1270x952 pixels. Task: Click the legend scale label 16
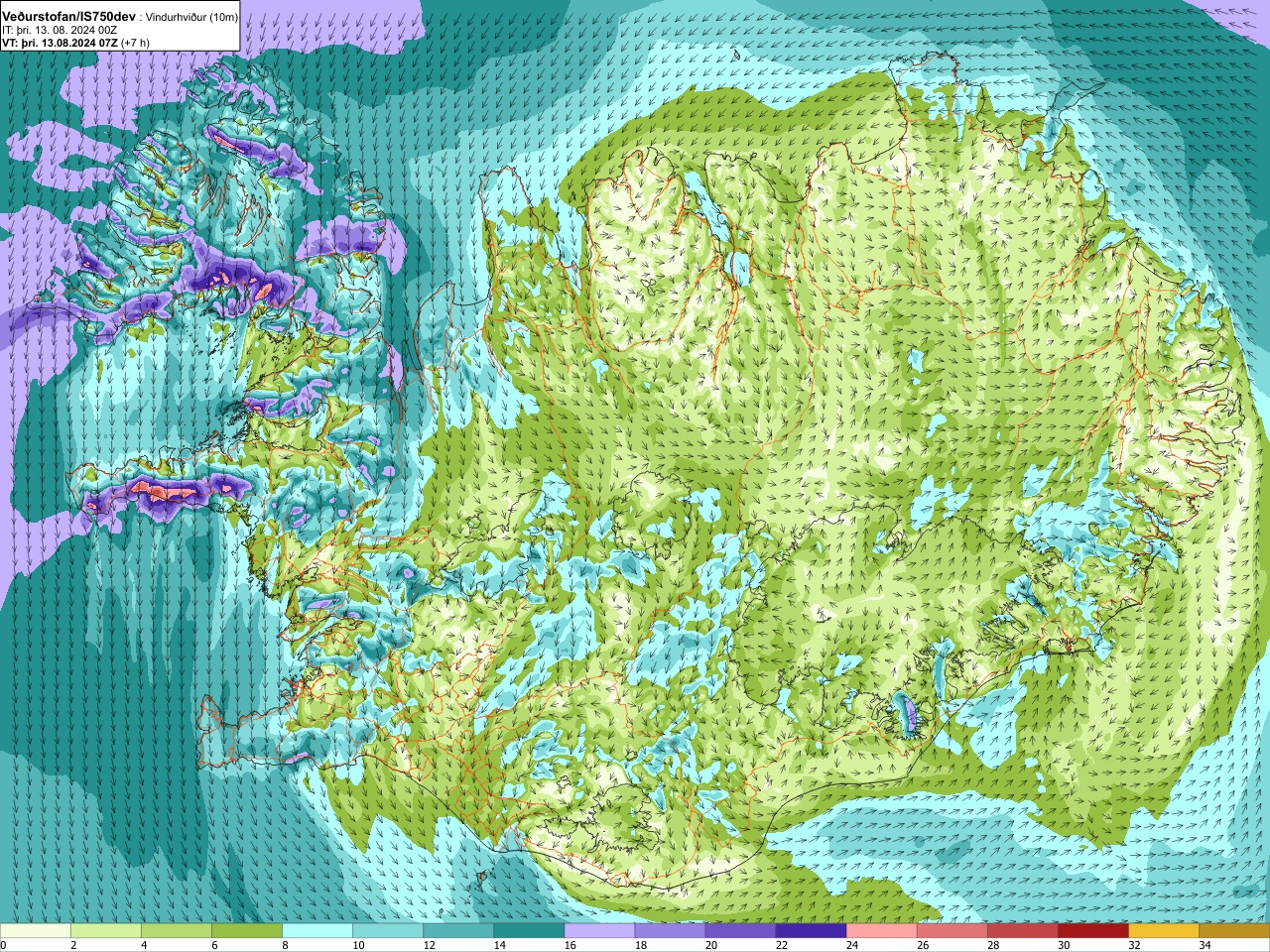tap(570, 945)
